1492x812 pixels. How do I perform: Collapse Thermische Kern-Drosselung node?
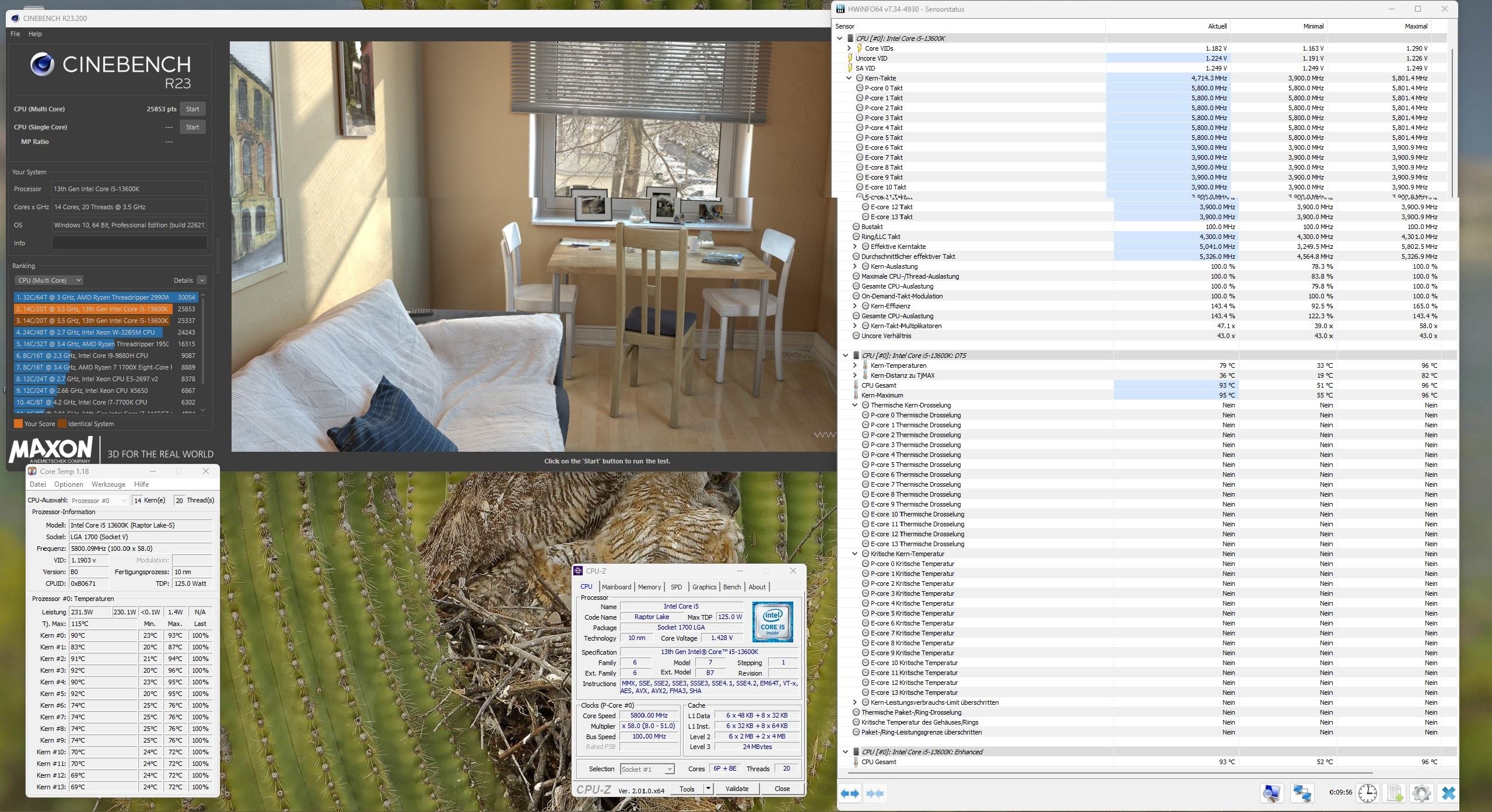click(855, 405)
